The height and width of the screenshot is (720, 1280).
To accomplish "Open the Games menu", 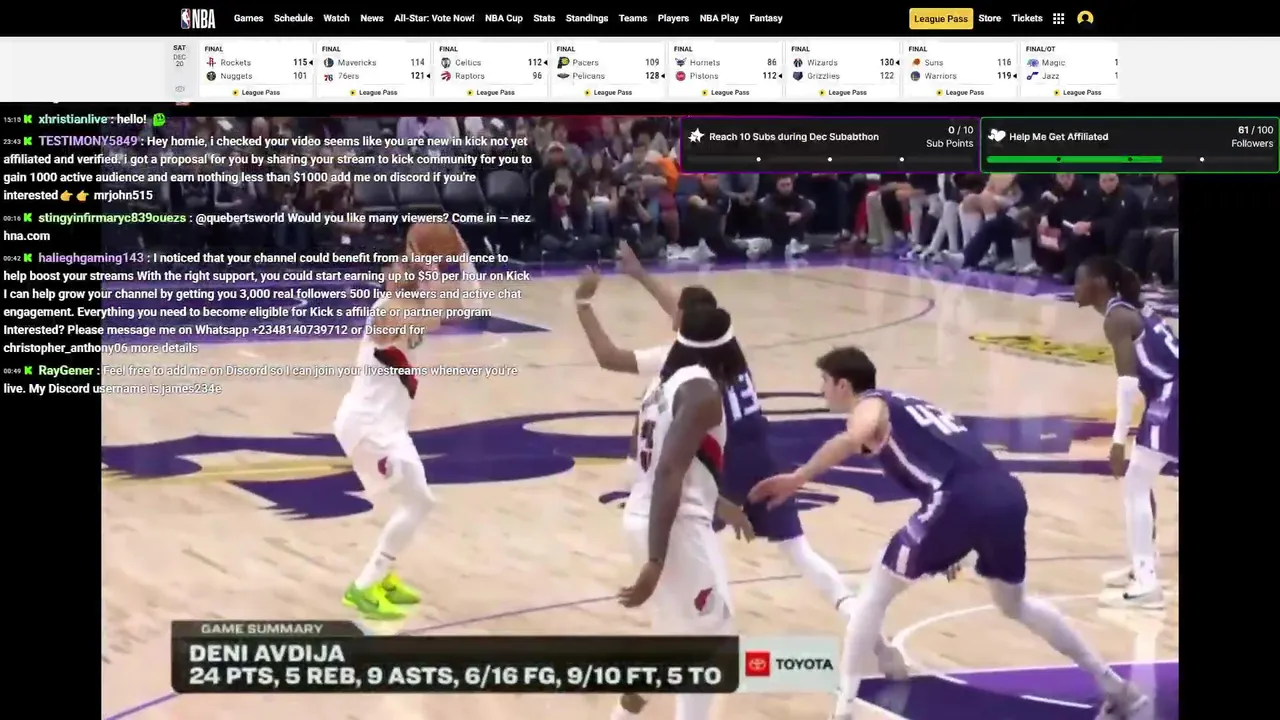I will [249, 18].
